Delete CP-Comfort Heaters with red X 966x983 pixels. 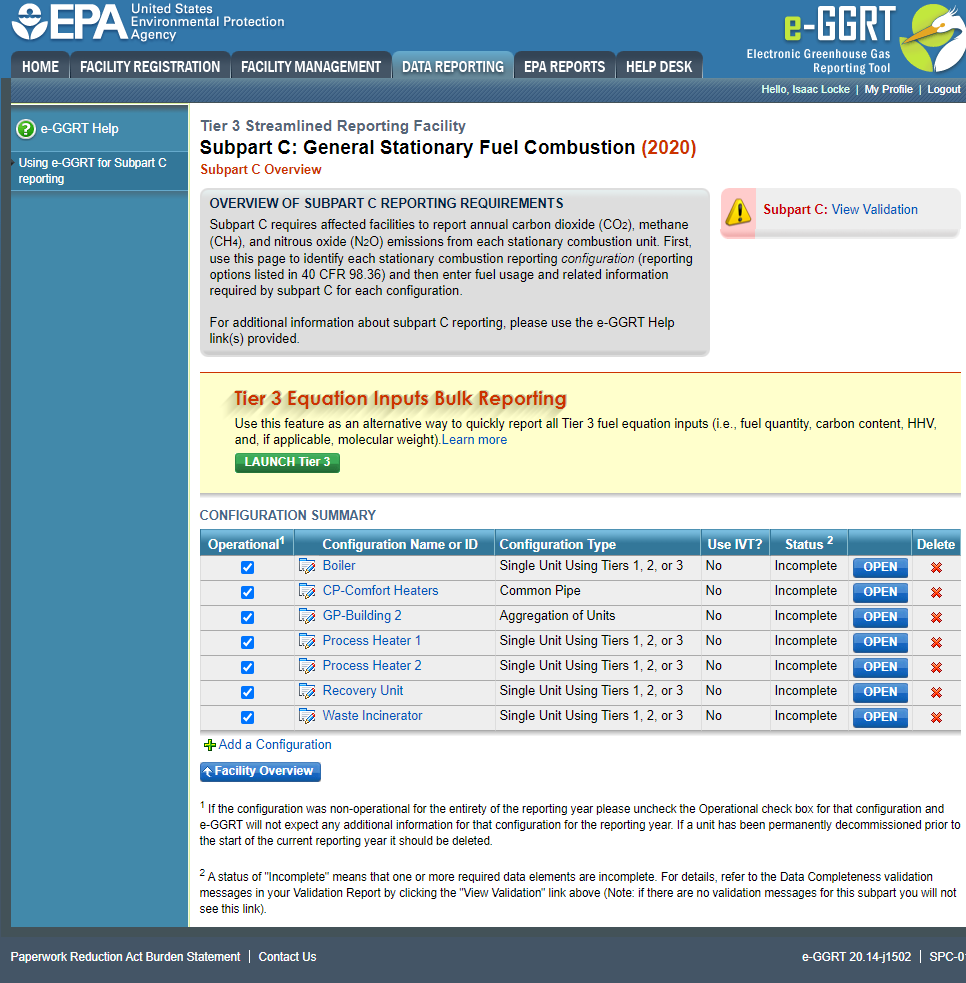[937, 592]
